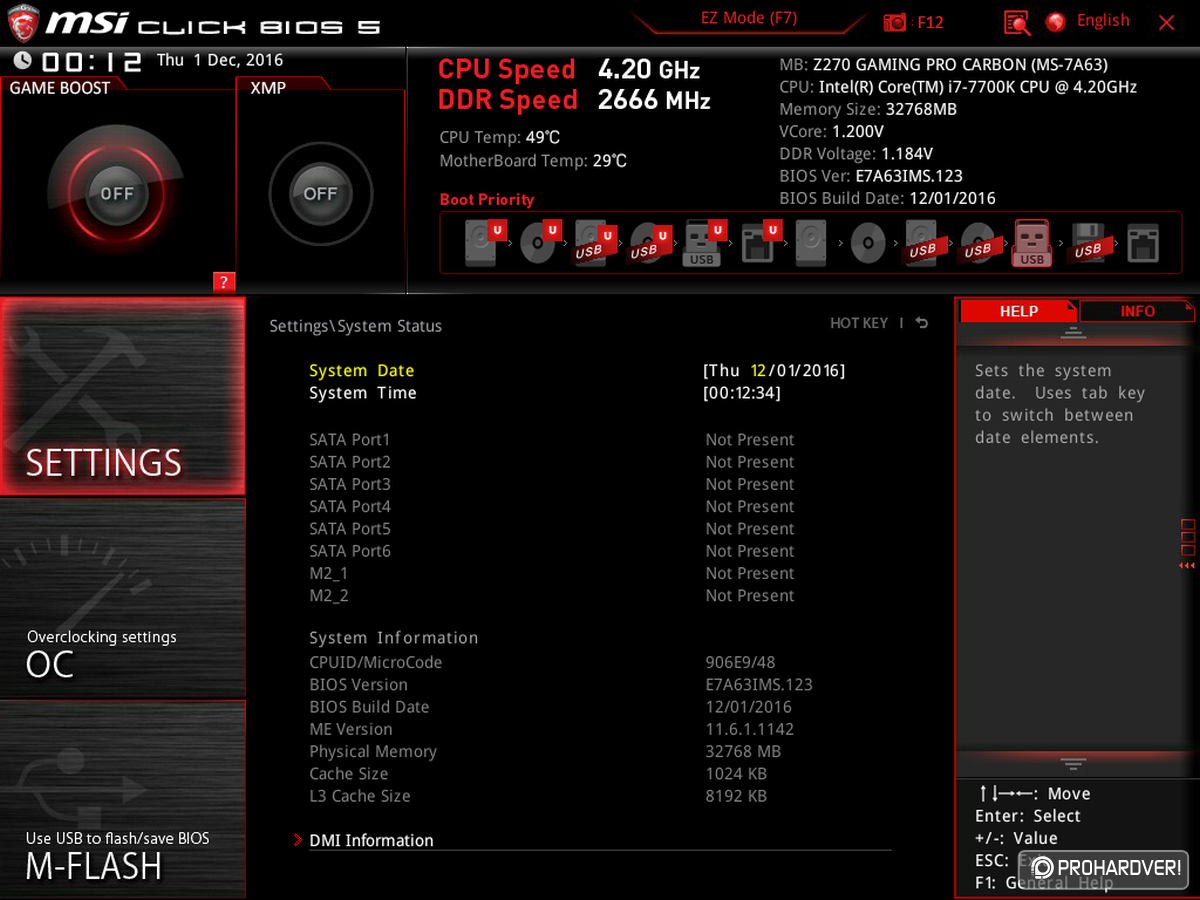1200x900 pixels.
Task: Select the legacy optical disc boot device
Action: click(868, 243)
